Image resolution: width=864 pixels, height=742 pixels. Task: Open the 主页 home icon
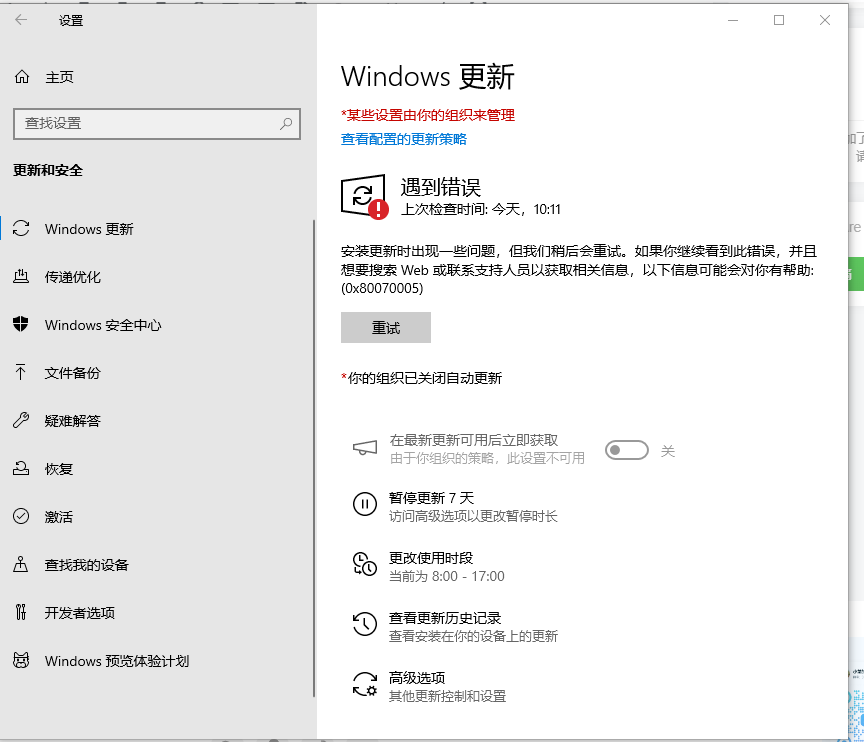[x=22, y=77]
